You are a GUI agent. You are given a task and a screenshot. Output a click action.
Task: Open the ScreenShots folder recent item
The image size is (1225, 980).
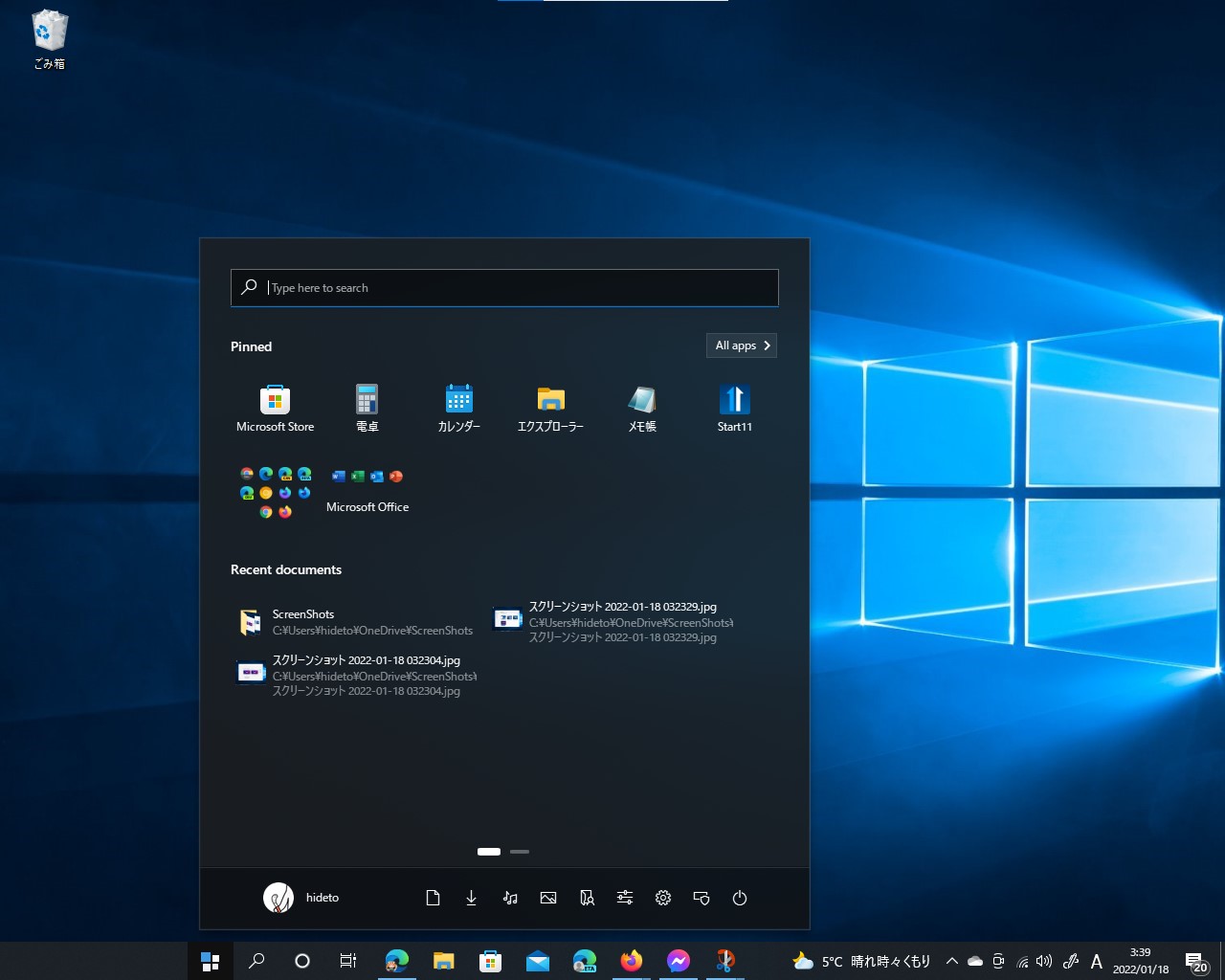click(356, 622)
